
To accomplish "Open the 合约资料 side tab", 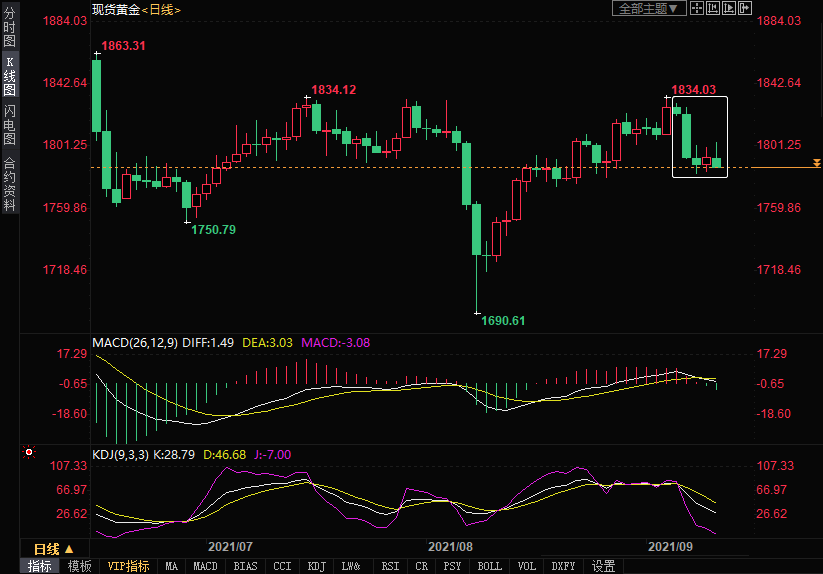I will (9, 183).
